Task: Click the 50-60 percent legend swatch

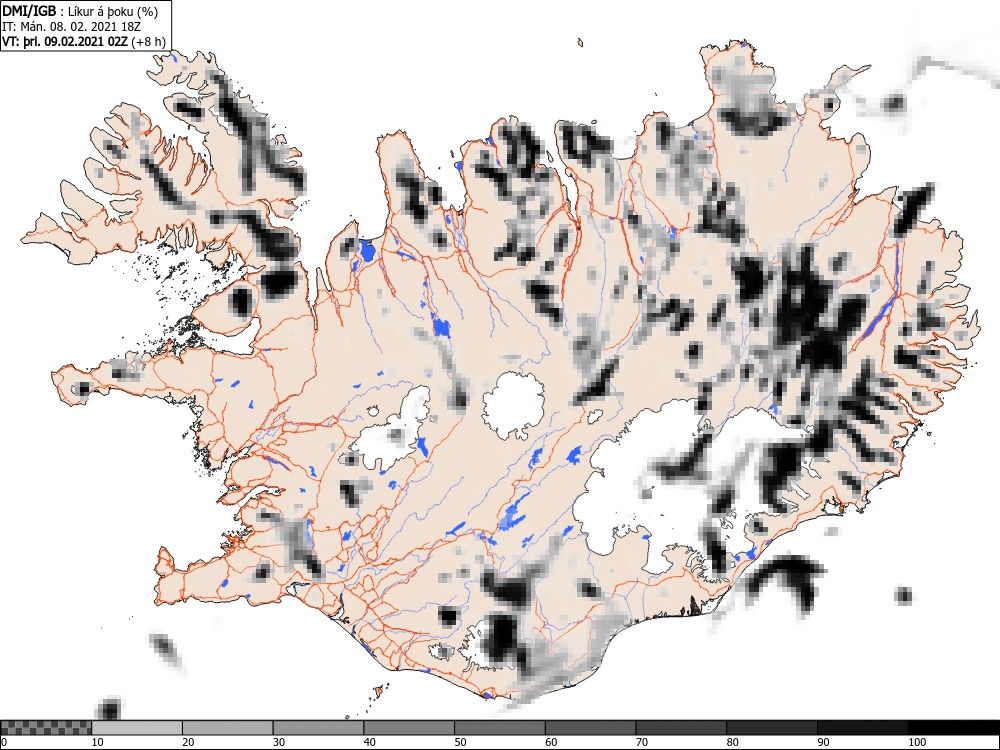Action: click(499, 728)
